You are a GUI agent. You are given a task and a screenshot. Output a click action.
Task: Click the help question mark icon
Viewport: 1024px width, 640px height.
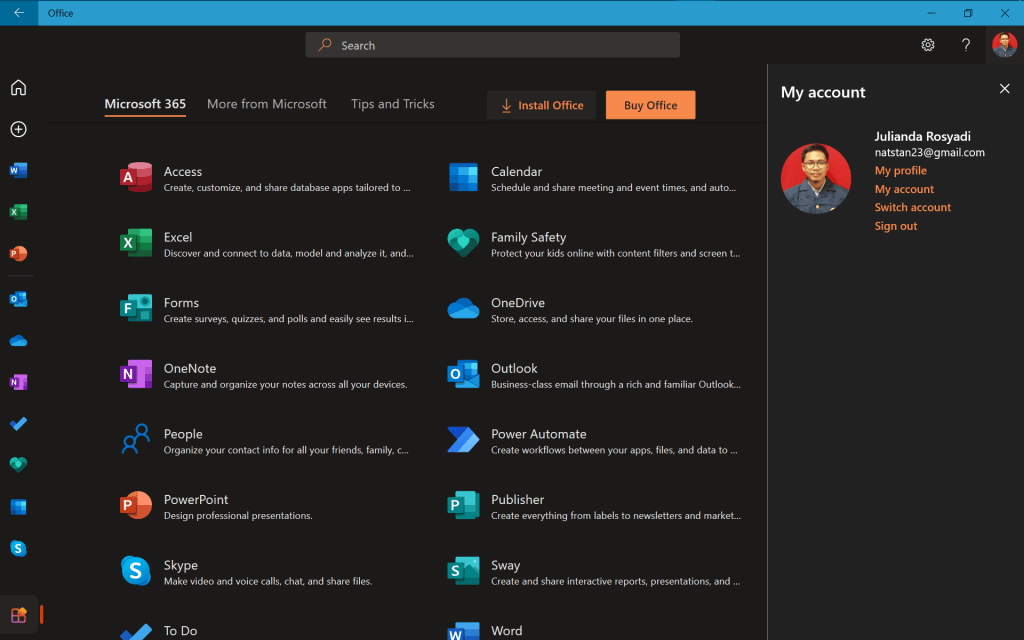pyautogui.click(x=966, y=45)
